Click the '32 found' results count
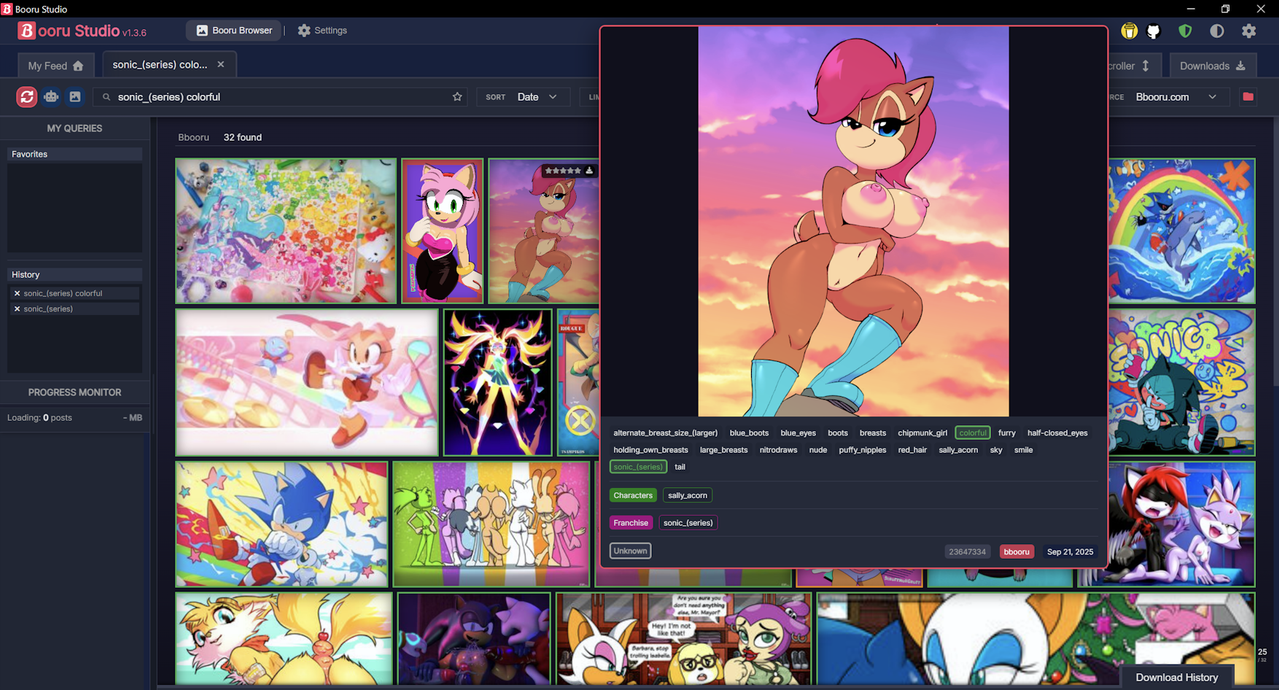 [242, 137]
